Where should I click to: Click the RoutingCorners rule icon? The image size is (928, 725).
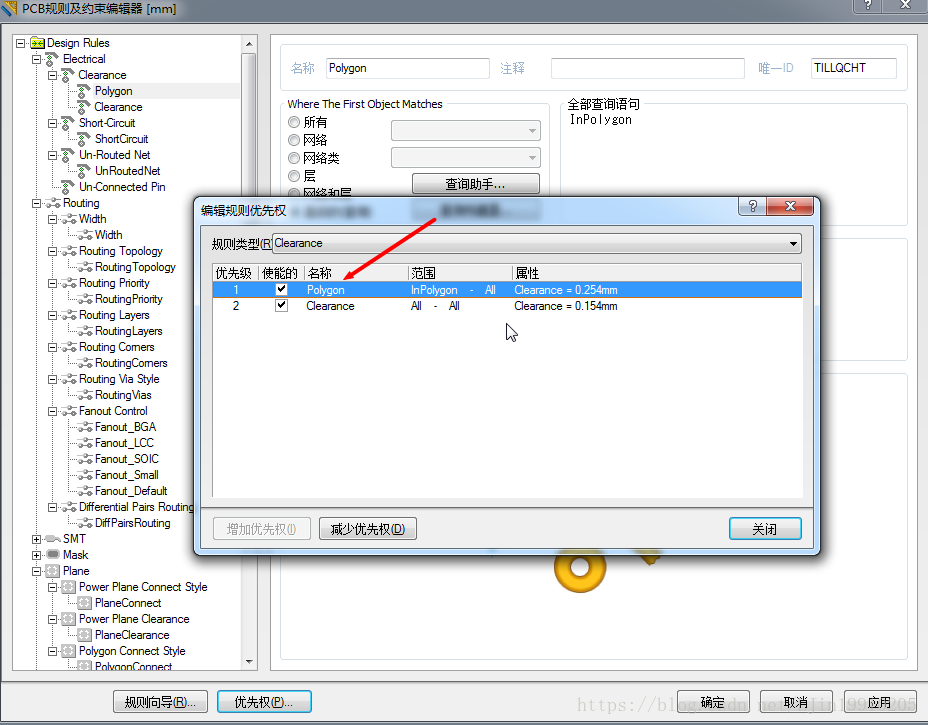tap(85, 363)
